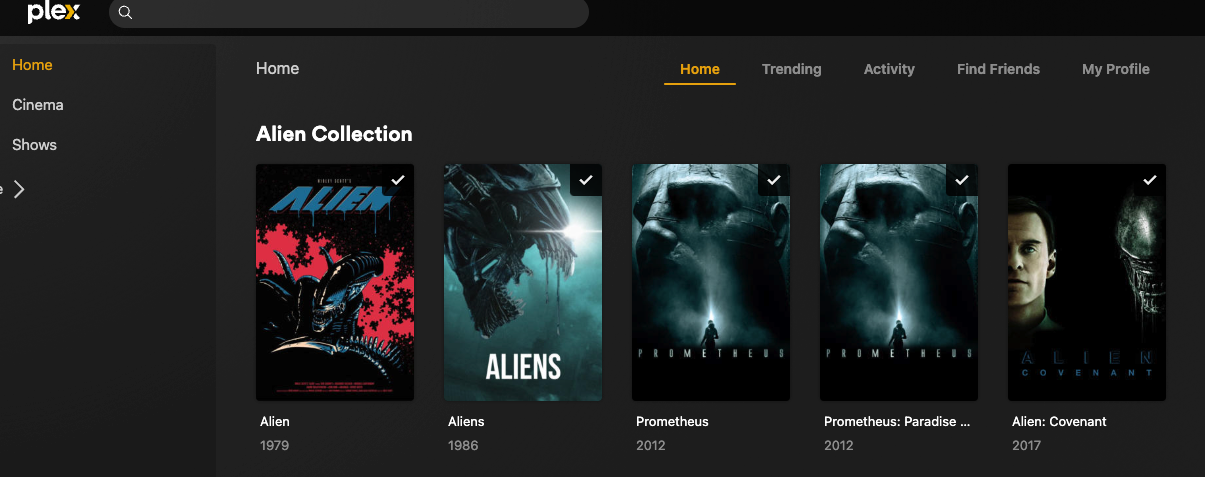
Task: Click the Plex logo
Action: (x=54, y=13)
